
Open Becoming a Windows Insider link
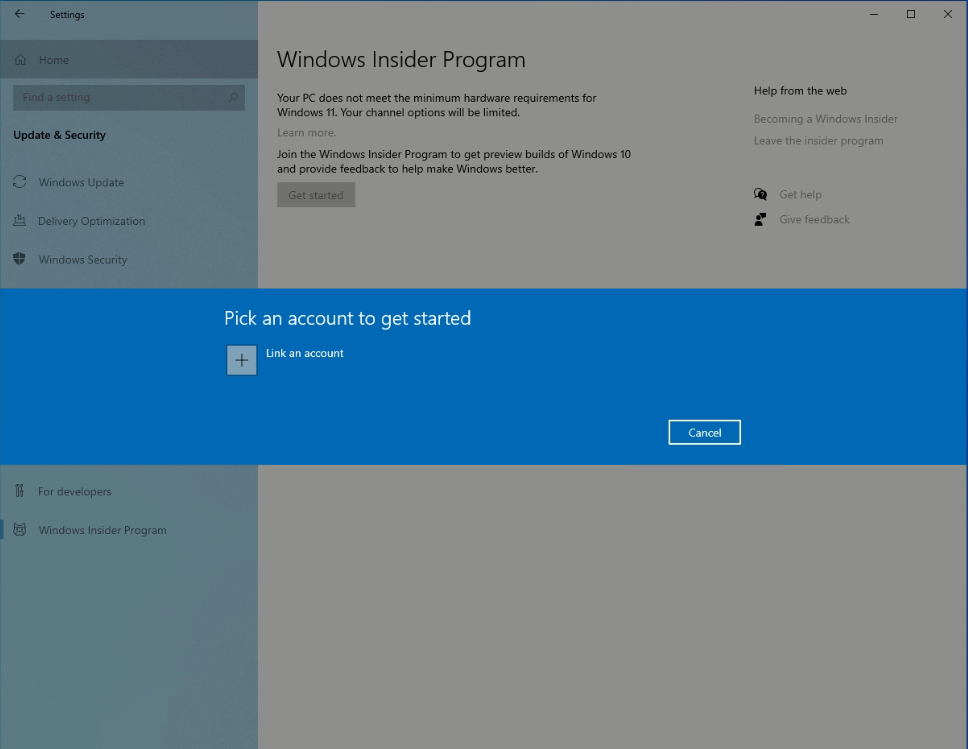pyautogui.click(x=825, y=119)
